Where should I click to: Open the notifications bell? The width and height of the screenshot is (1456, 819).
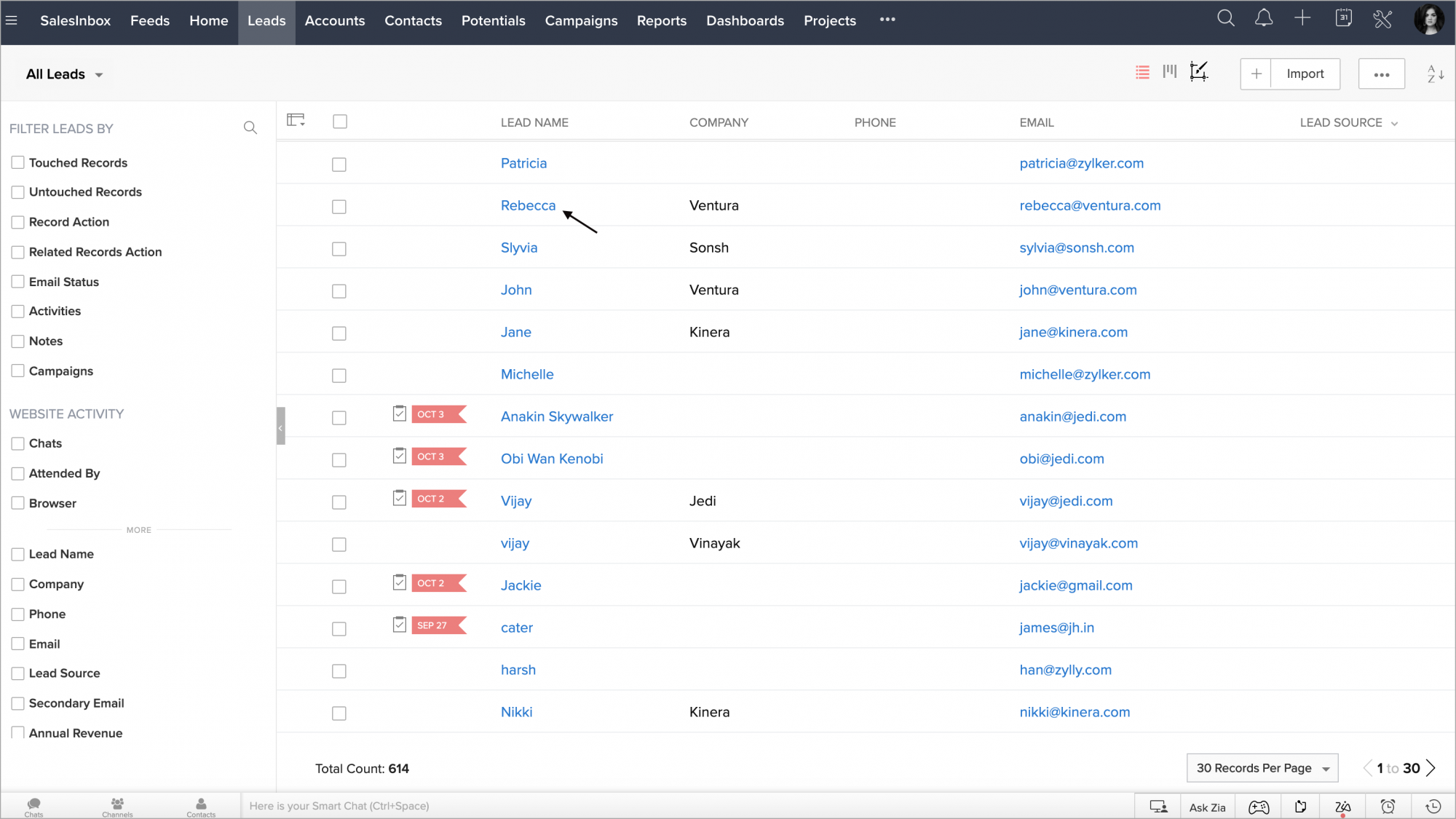[1265, 19]
